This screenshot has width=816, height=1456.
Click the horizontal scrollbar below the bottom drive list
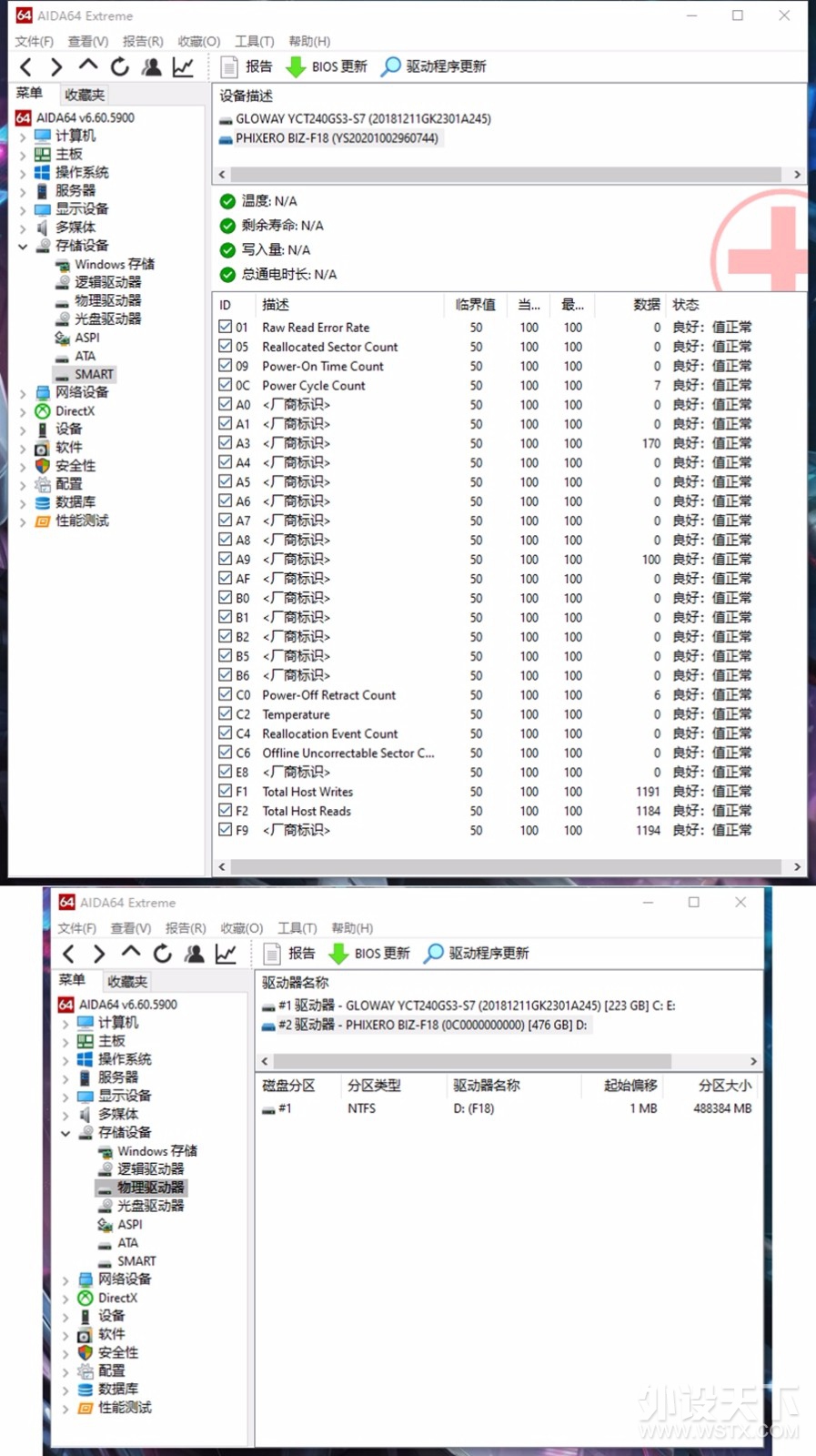point(472,1061)
